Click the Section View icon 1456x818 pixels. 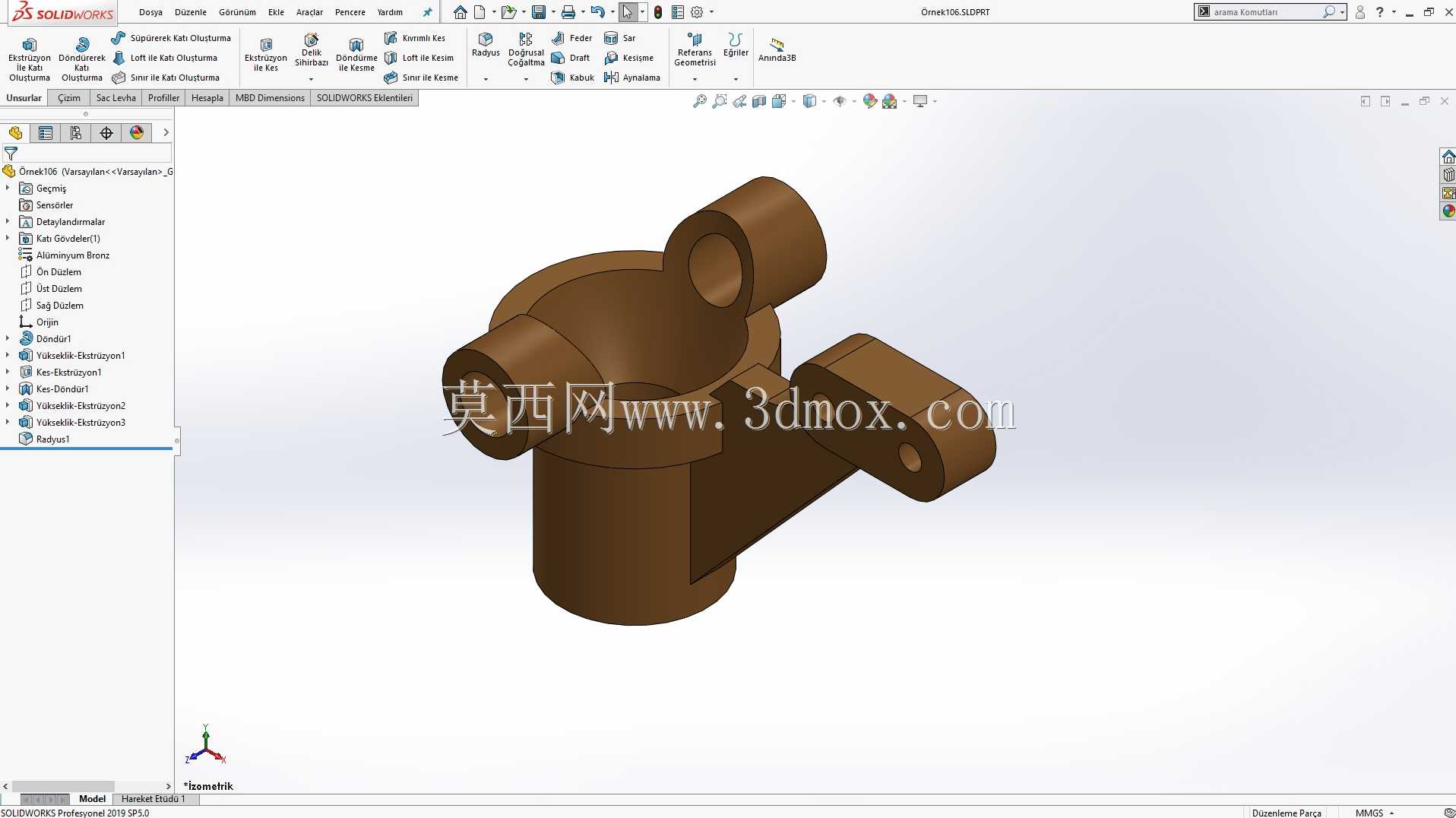(759, 101)
